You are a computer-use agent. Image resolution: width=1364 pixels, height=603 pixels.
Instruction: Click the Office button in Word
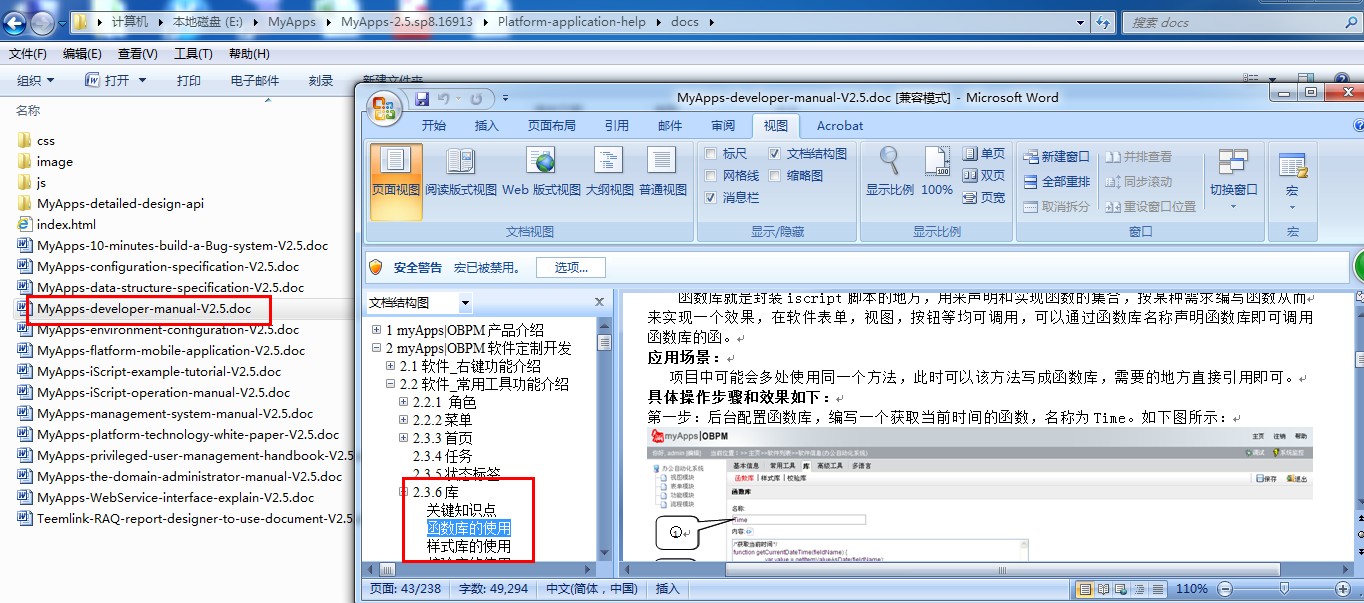(386, 107)
